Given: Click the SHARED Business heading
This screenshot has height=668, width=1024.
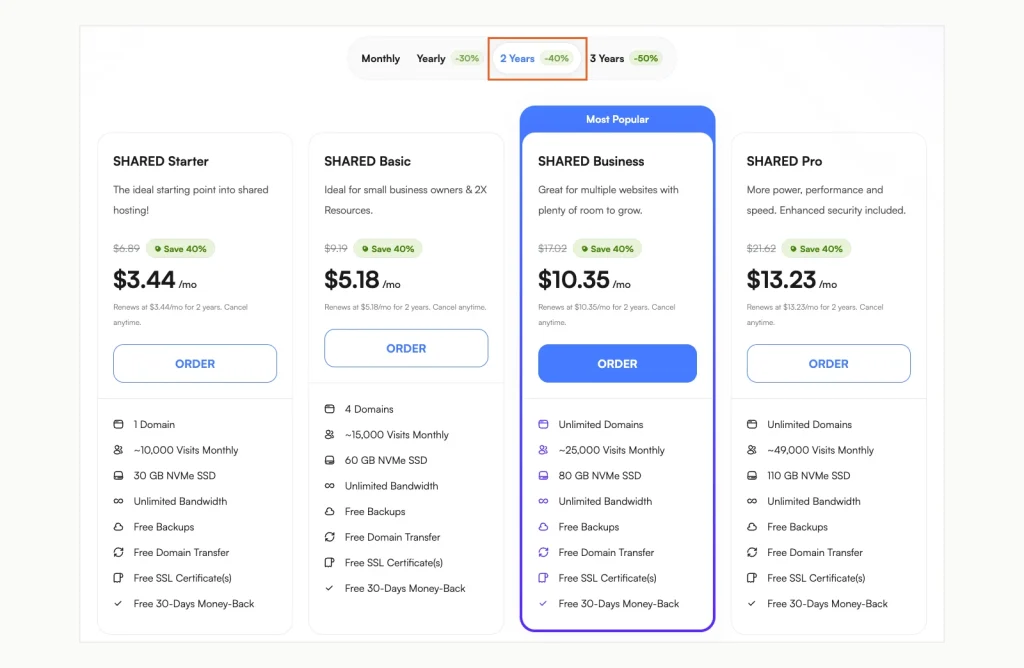Looking at the screenshot, I should point(591,161).
